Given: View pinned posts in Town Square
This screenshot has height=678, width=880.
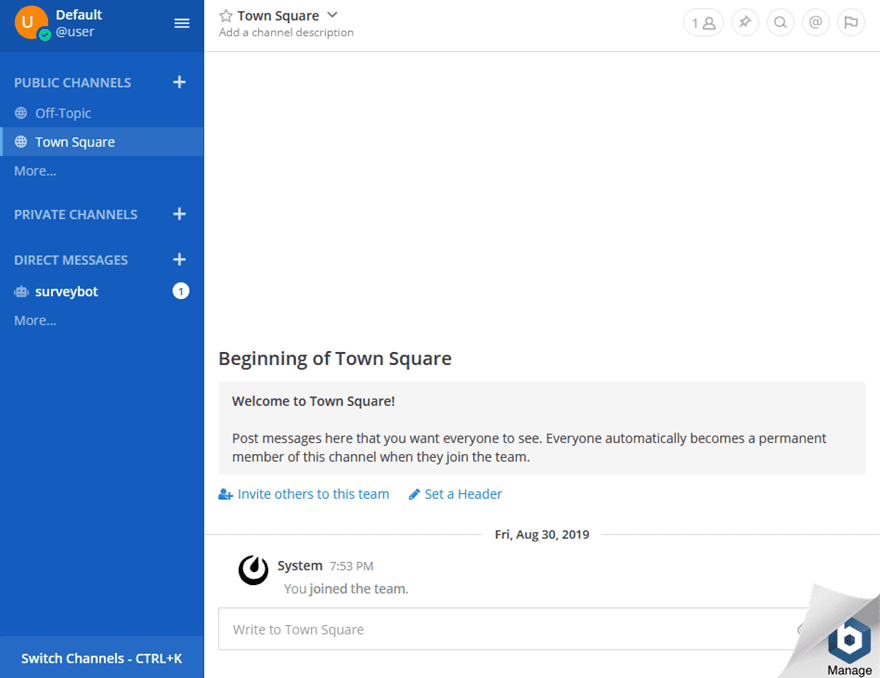Looking at the screenshot, I should (x=744, y=22).
